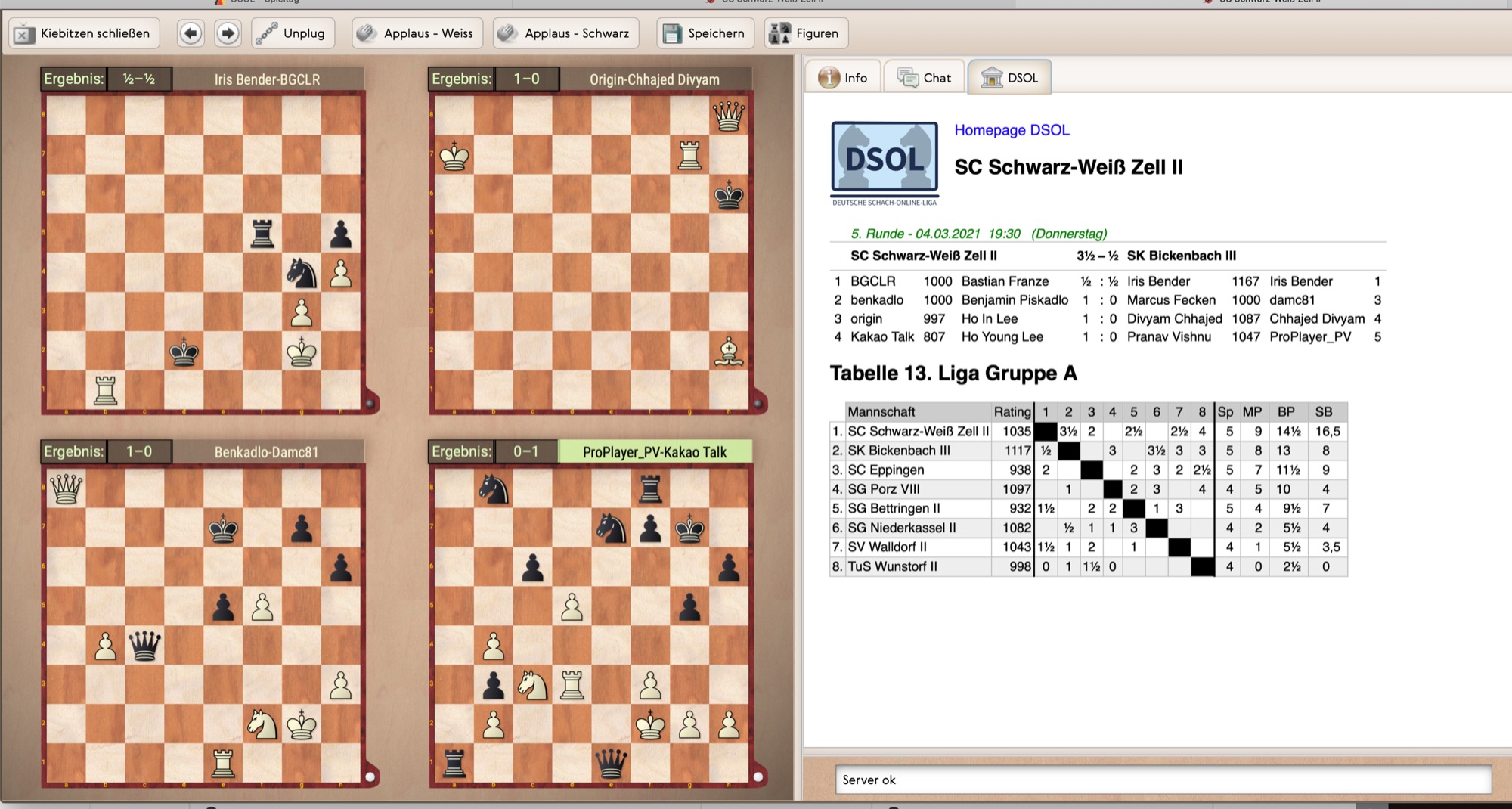Select the highlighted ProPlayer_PV-Kakao Talk header
This screenshot has width=1512, height=809.
point(654,452)
